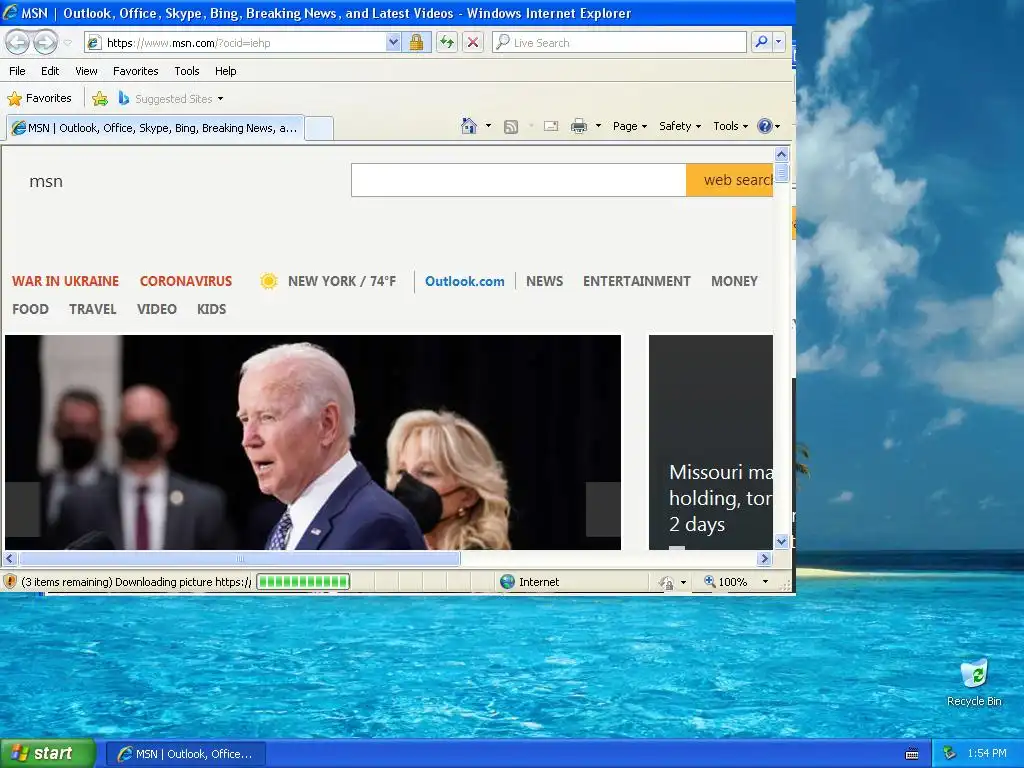The image size is (1024, 768).
Task: Go forward with the Forward arrow button
Action: (x=45, y=42)
